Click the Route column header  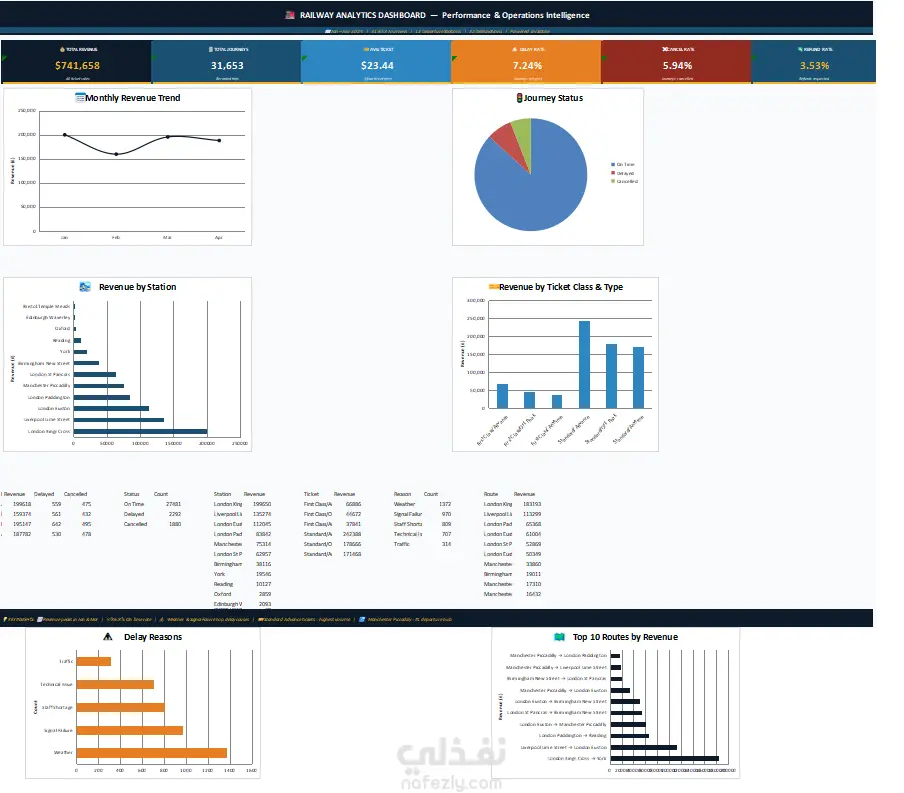491,494
